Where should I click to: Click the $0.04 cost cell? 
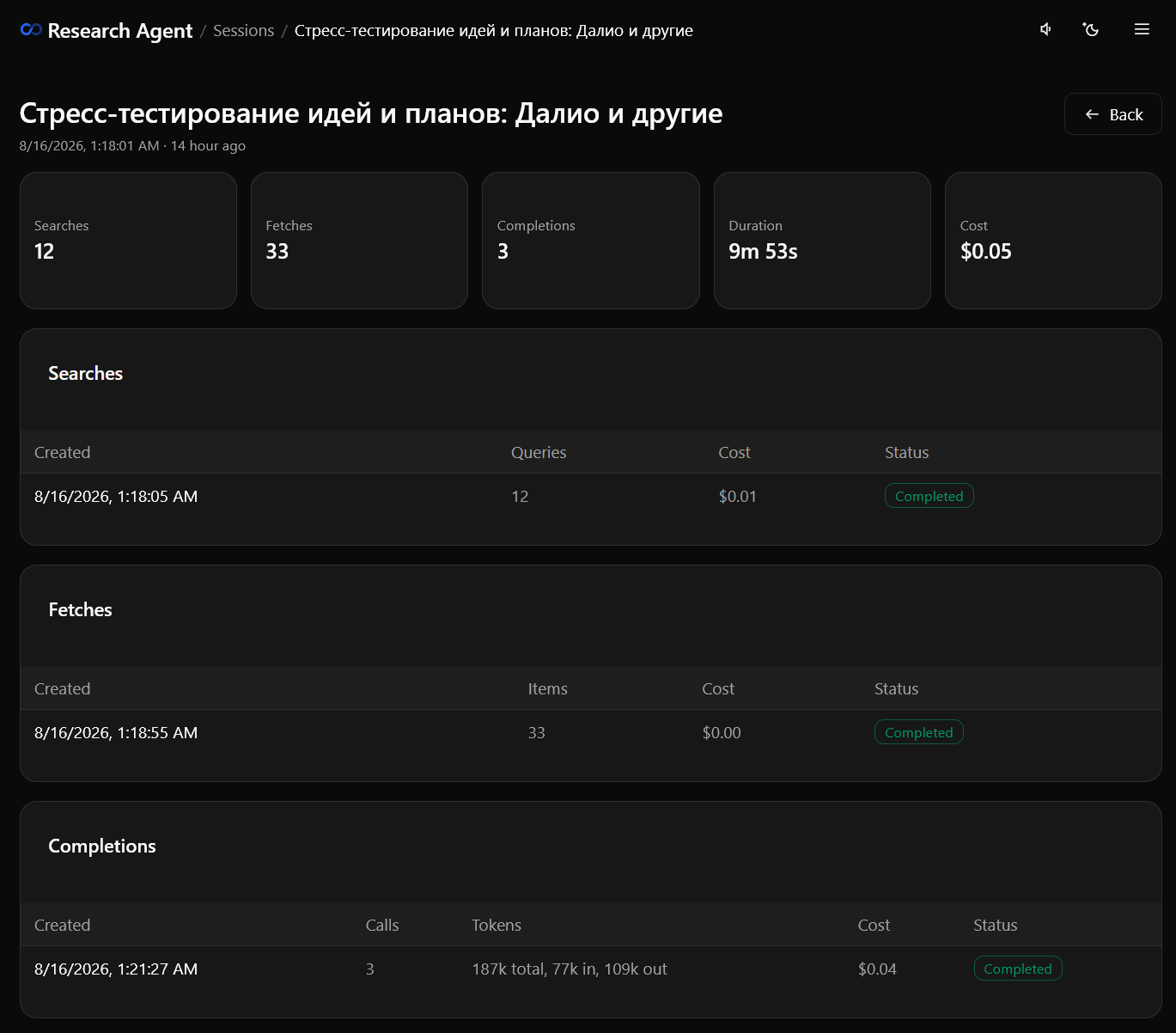point(877,969)
